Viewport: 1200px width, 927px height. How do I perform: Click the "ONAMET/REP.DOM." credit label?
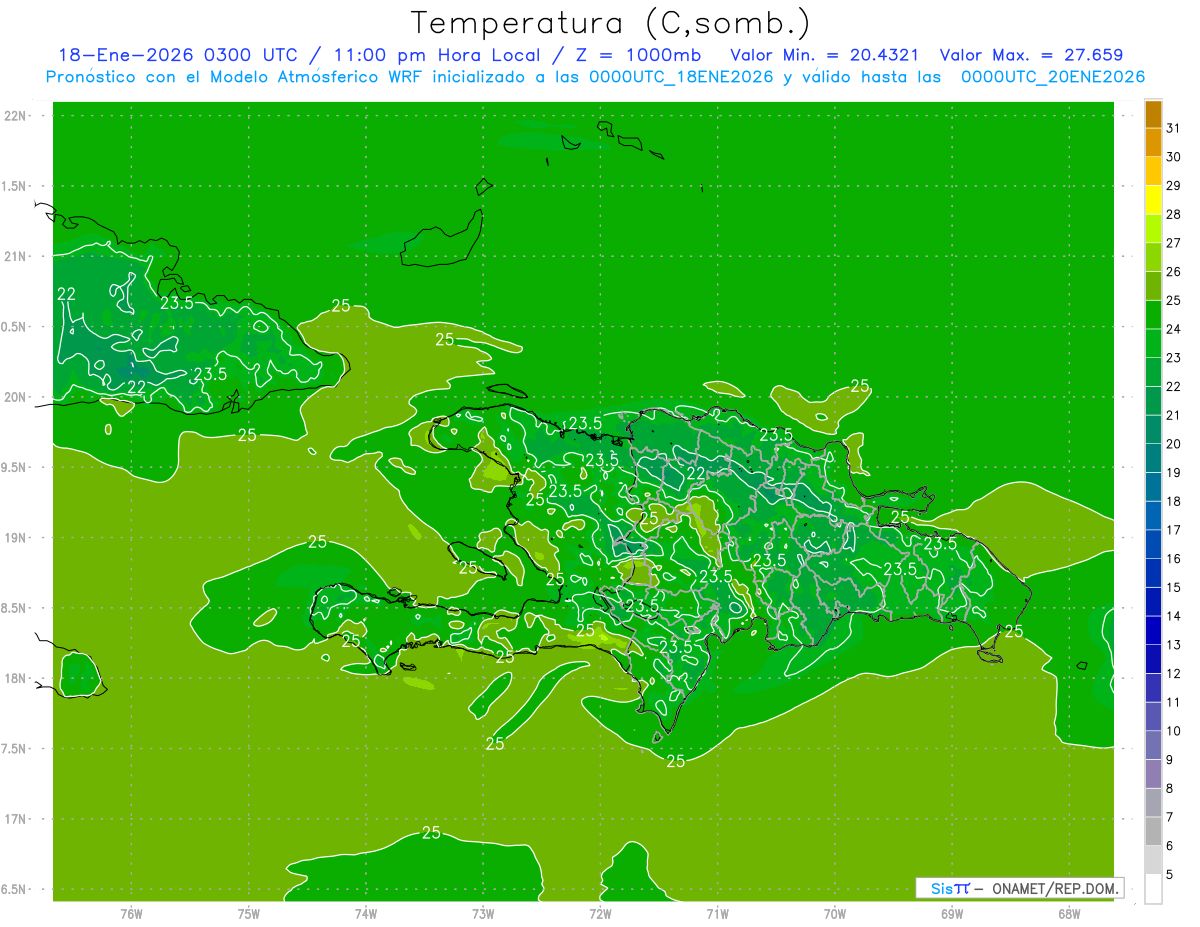click(x=1056, y=888)
